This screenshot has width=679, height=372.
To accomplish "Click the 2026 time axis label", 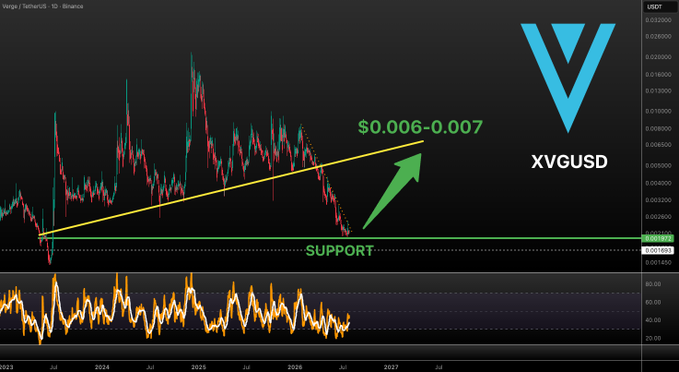I will tap(295, 367).
